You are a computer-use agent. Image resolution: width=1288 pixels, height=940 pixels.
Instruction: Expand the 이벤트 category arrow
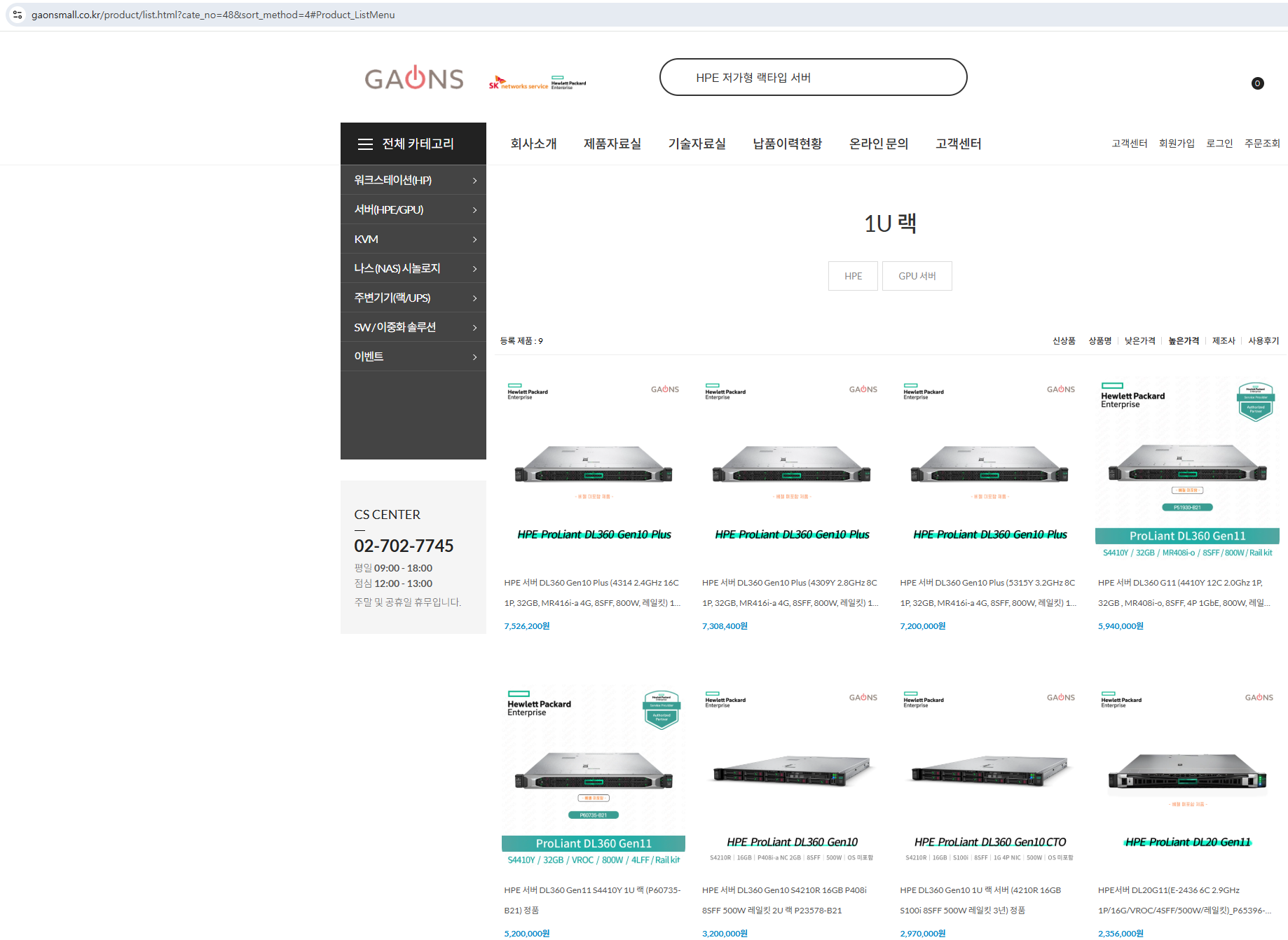474,357
